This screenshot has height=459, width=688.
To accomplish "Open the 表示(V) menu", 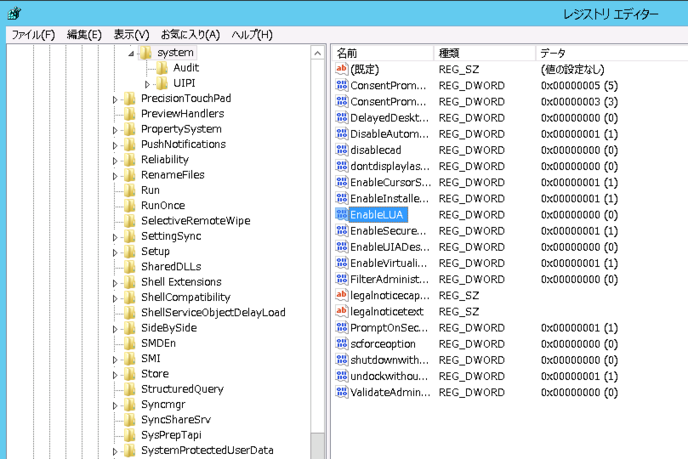I will pyautogui.click(x=131, y=35).
